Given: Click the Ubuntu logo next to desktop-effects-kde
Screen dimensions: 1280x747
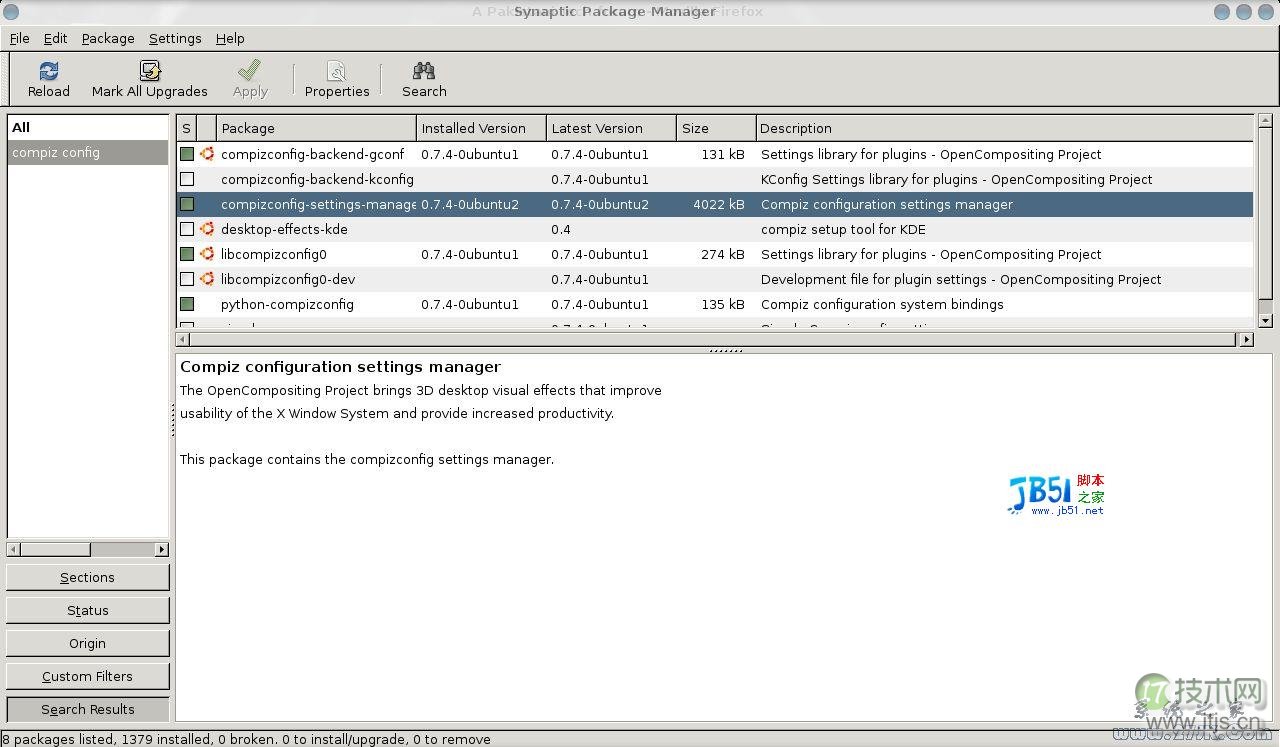Looking at the screenshot, I should point(206,229).
